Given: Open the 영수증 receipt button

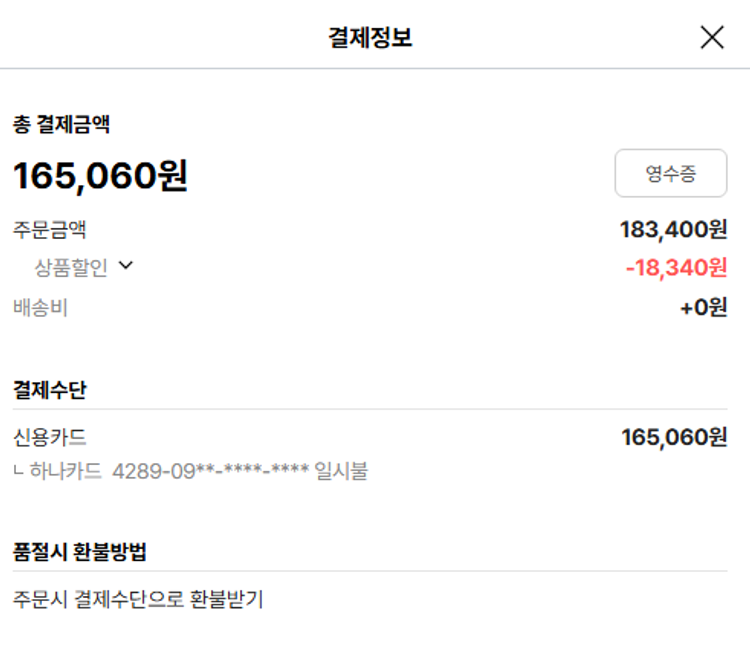Looking at the screenshot, I should click(670, 174).
